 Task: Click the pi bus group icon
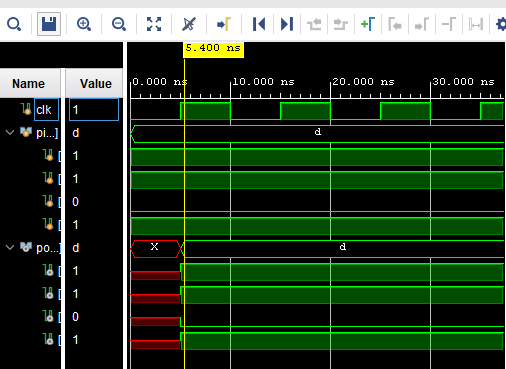[26, 132]
